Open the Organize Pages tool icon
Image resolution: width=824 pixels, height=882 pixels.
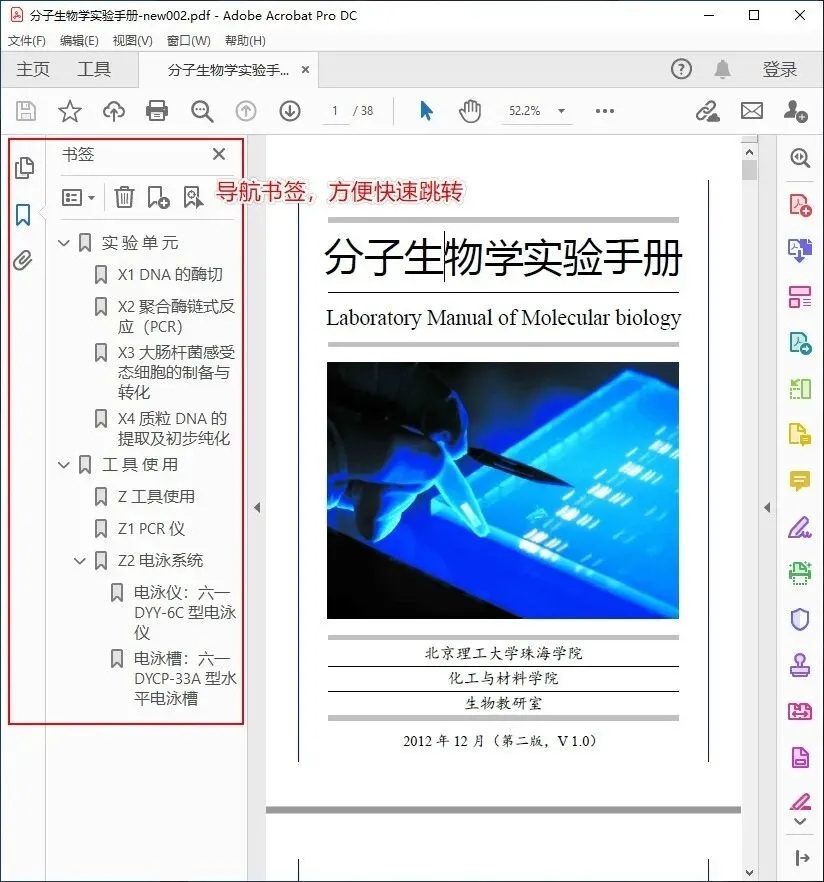pos(800,296)
